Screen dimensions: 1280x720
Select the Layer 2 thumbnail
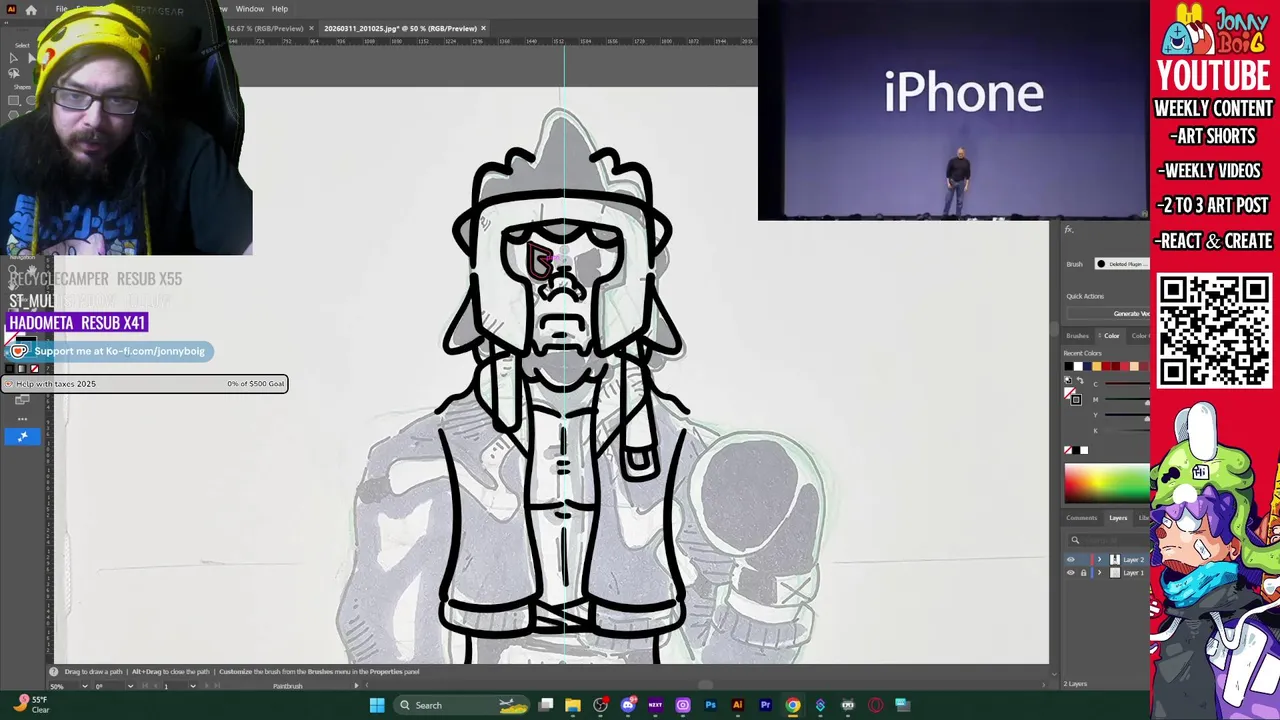[x=1115, y=560]
